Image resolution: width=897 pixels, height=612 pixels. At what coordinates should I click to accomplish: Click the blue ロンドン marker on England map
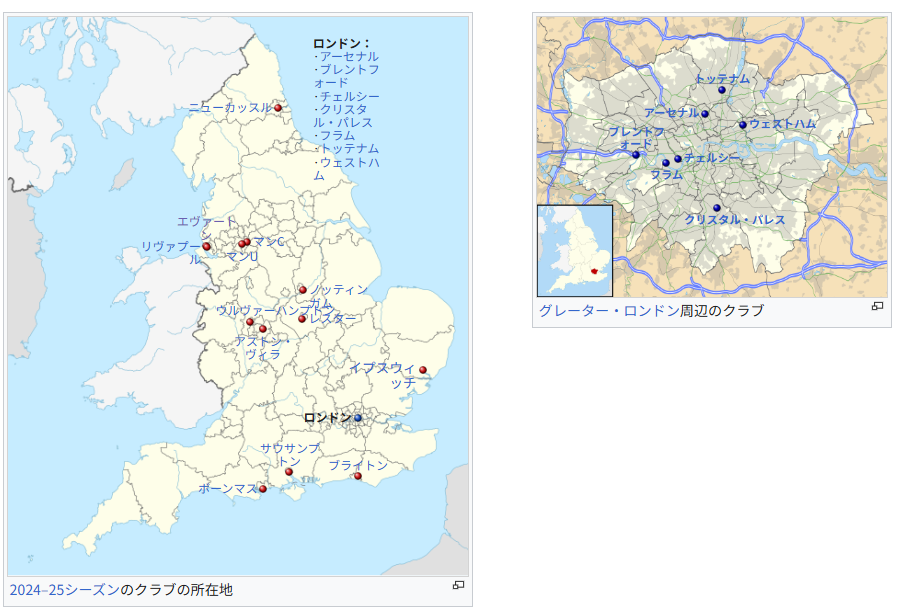(358, 418)
